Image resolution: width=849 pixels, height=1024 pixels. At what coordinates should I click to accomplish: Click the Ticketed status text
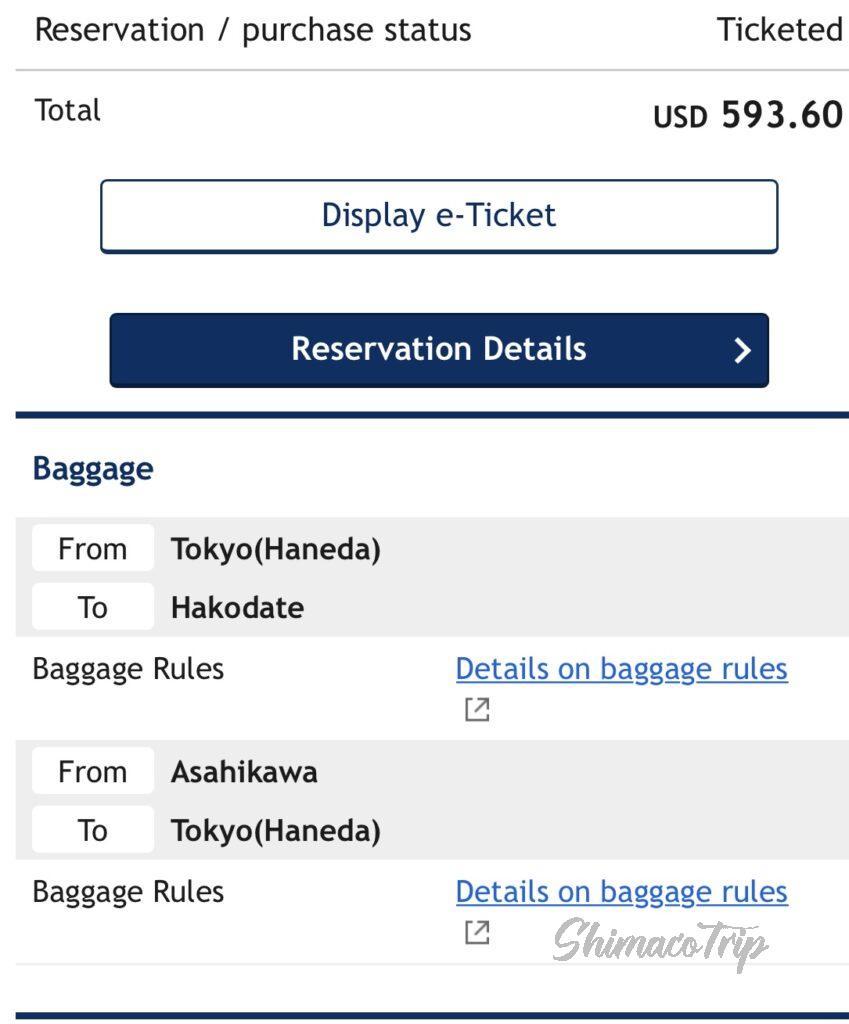[x=779, y=30]
